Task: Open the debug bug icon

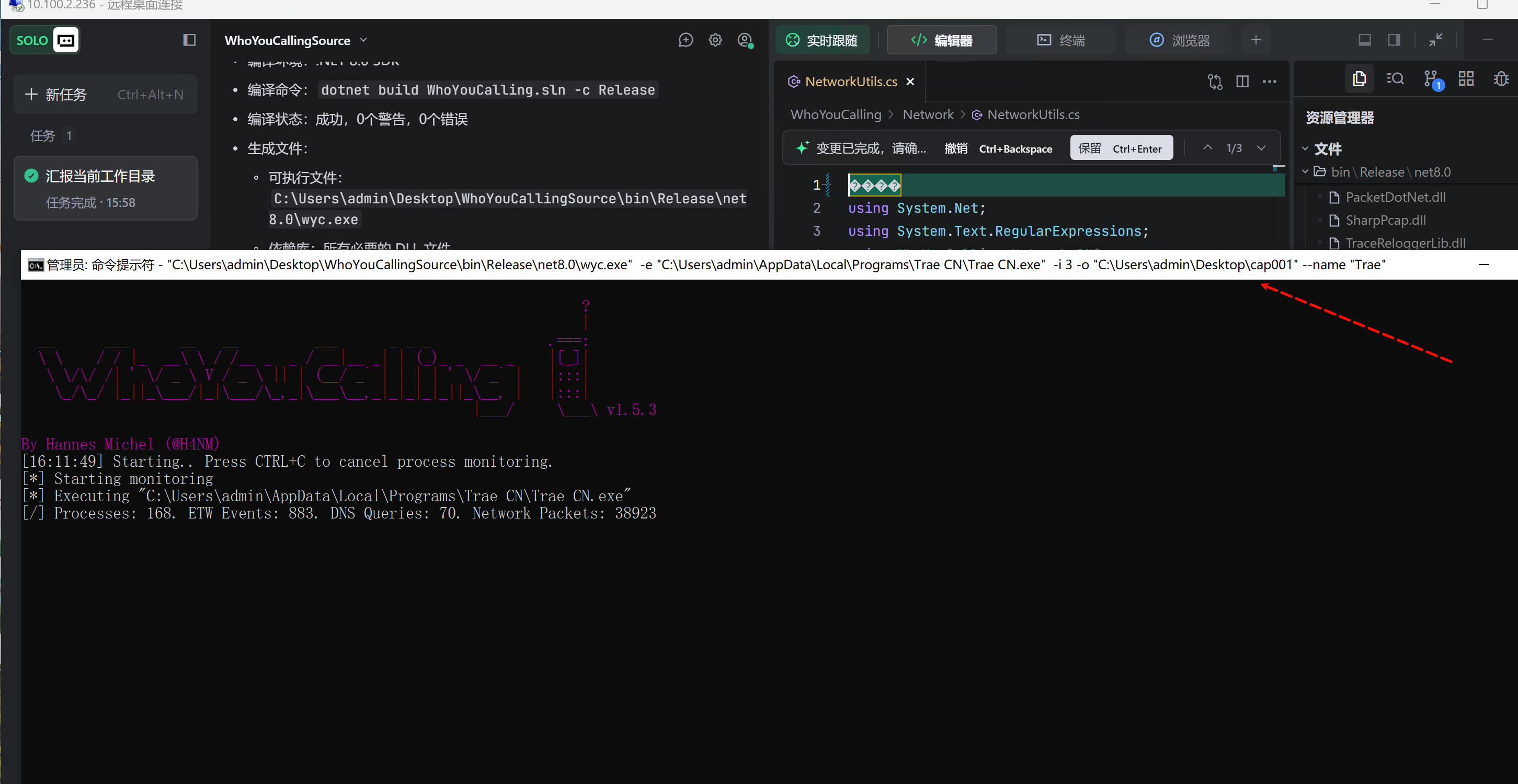Action: click(x=1500, y=79)
